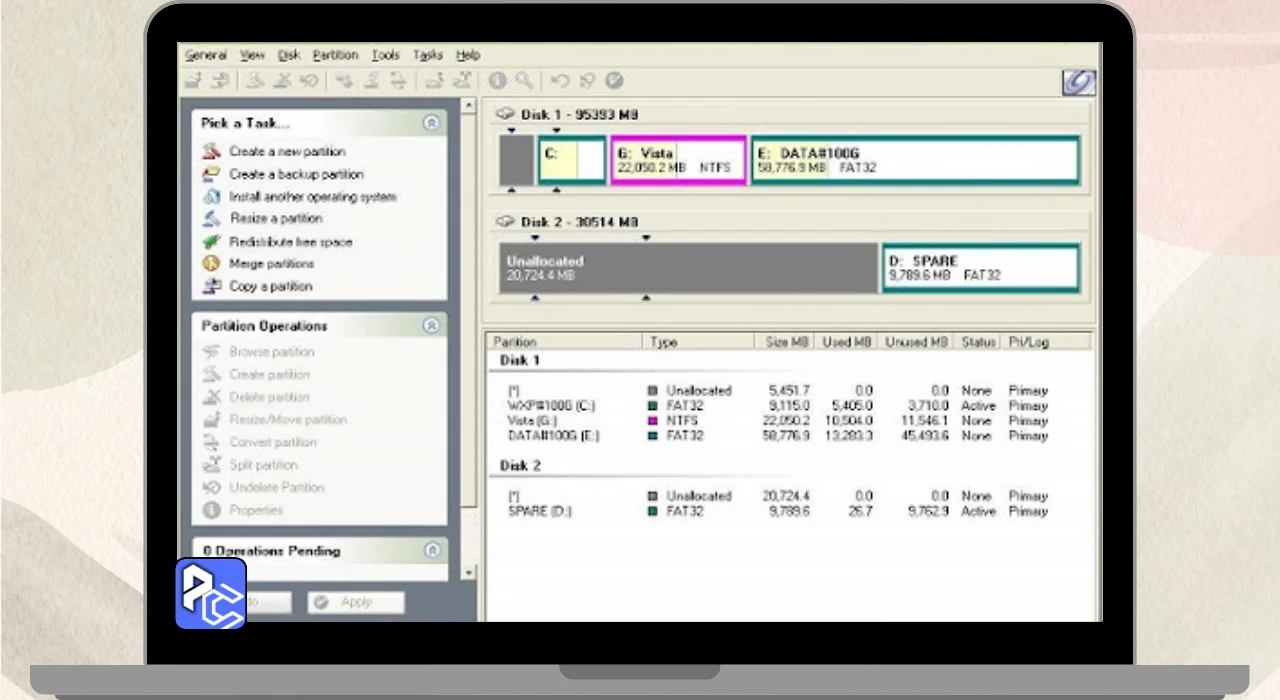Collapse the Partition Operations panel
1280x700 pixels.
click(x=431, y=326)
